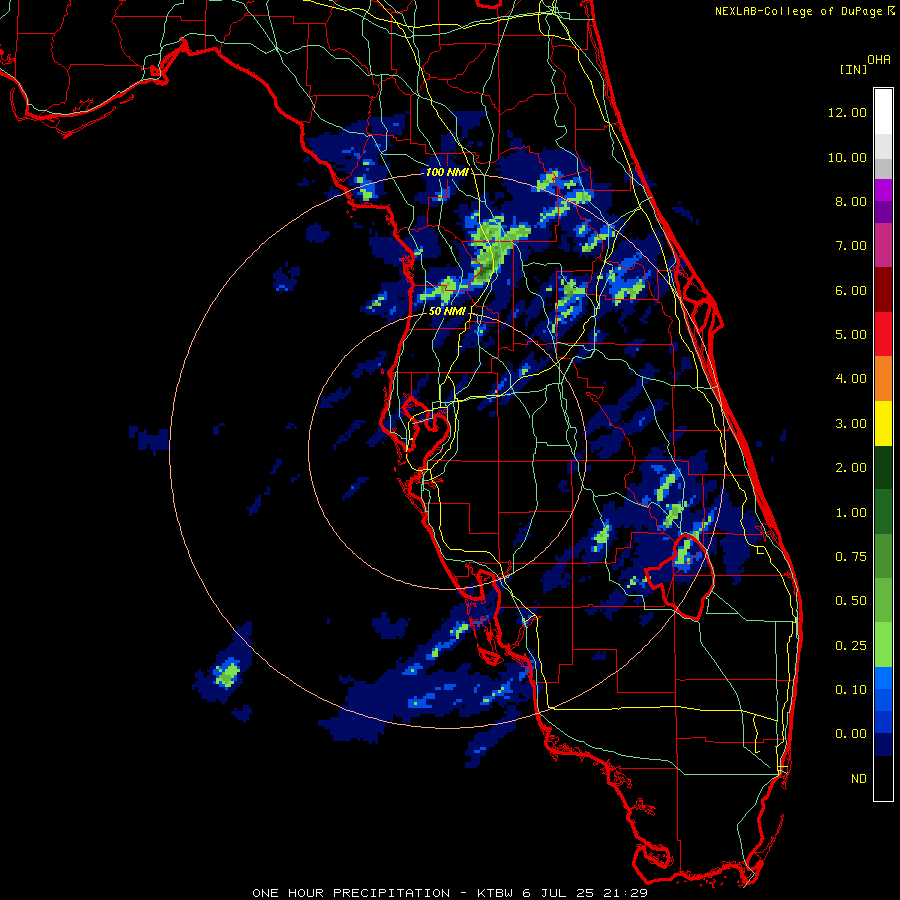The image size is (900, 900).
Task: Click the 50 NMI range ring label
Action: [x=447, y=311]
